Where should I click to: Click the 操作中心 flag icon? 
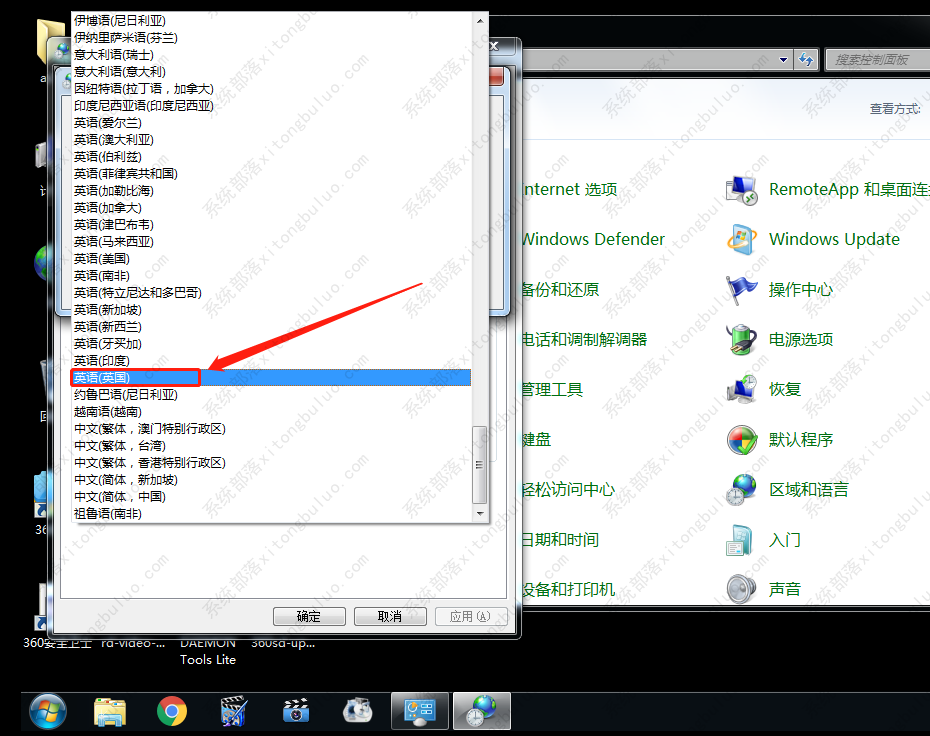(742, 289)
